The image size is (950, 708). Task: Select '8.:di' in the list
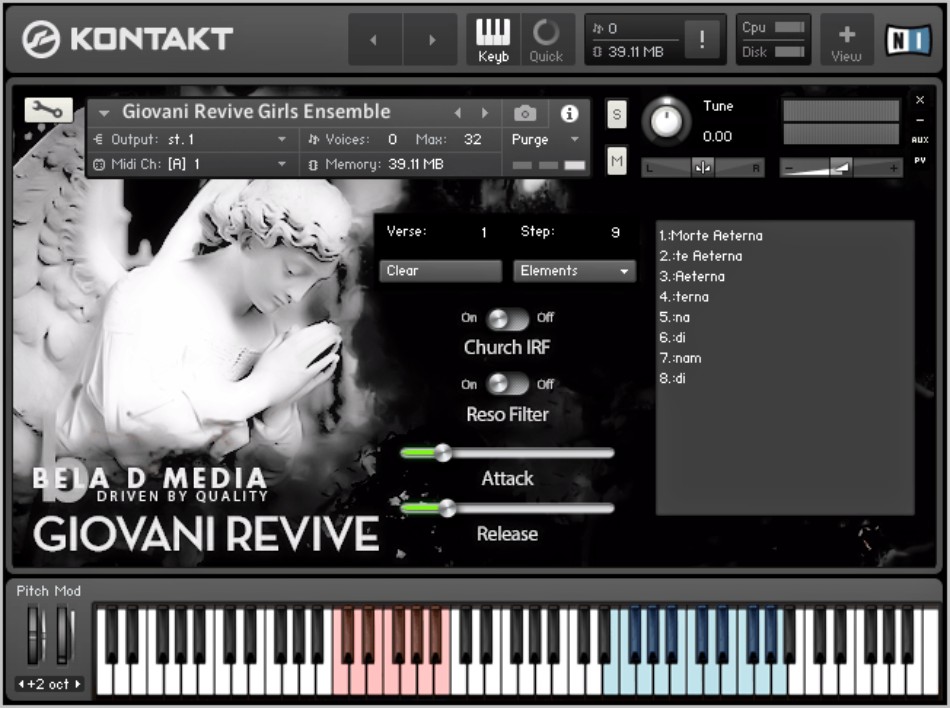point(673,379)
